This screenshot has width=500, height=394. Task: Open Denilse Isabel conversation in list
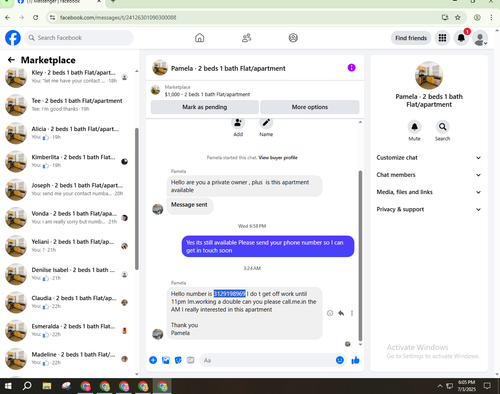[x=67, y=274]
